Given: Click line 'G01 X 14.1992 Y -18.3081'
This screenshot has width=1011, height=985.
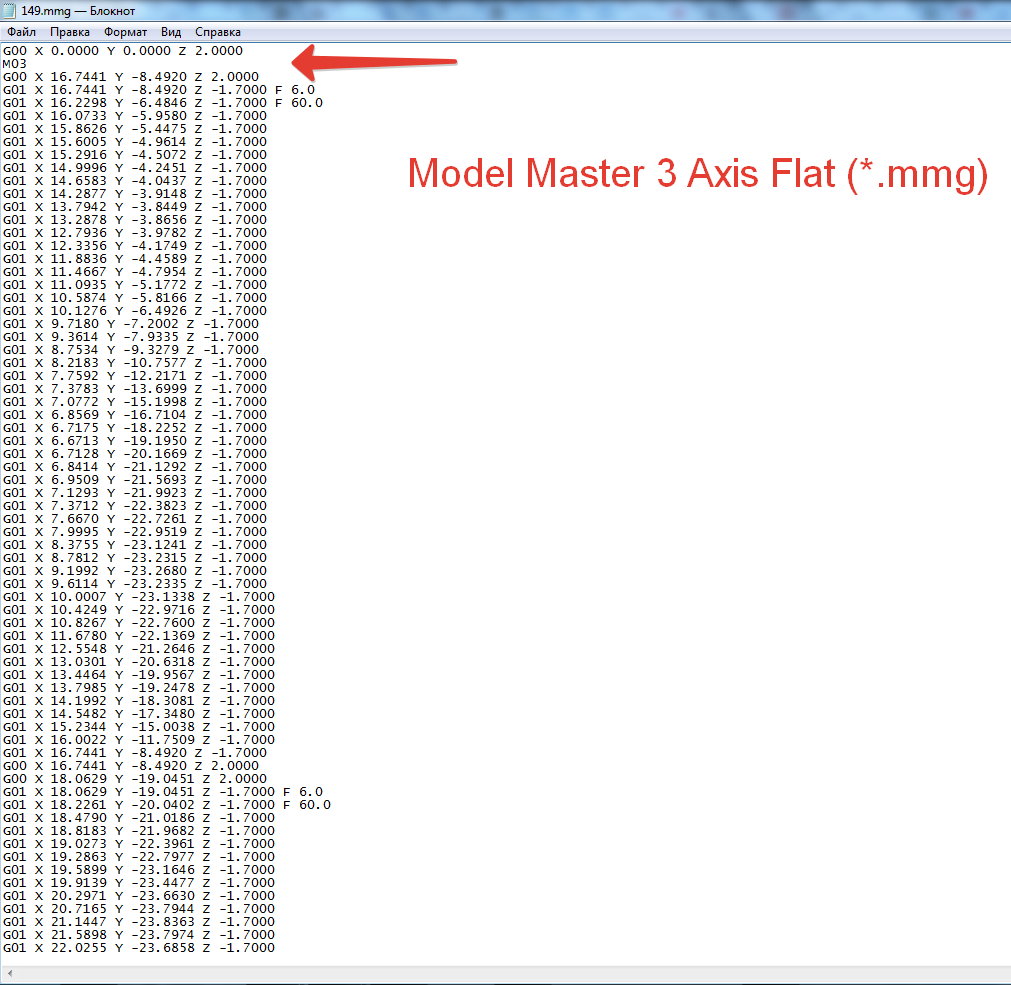Looking at the screenshot, I should tap(139, 701).
